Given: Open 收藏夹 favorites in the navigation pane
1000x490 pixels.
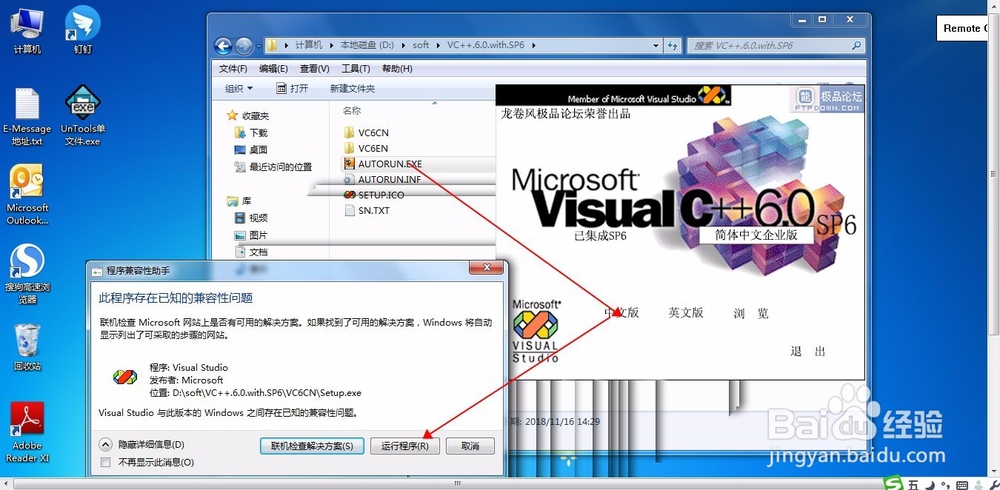Looking at the screenshot, I should pos(249,115).
